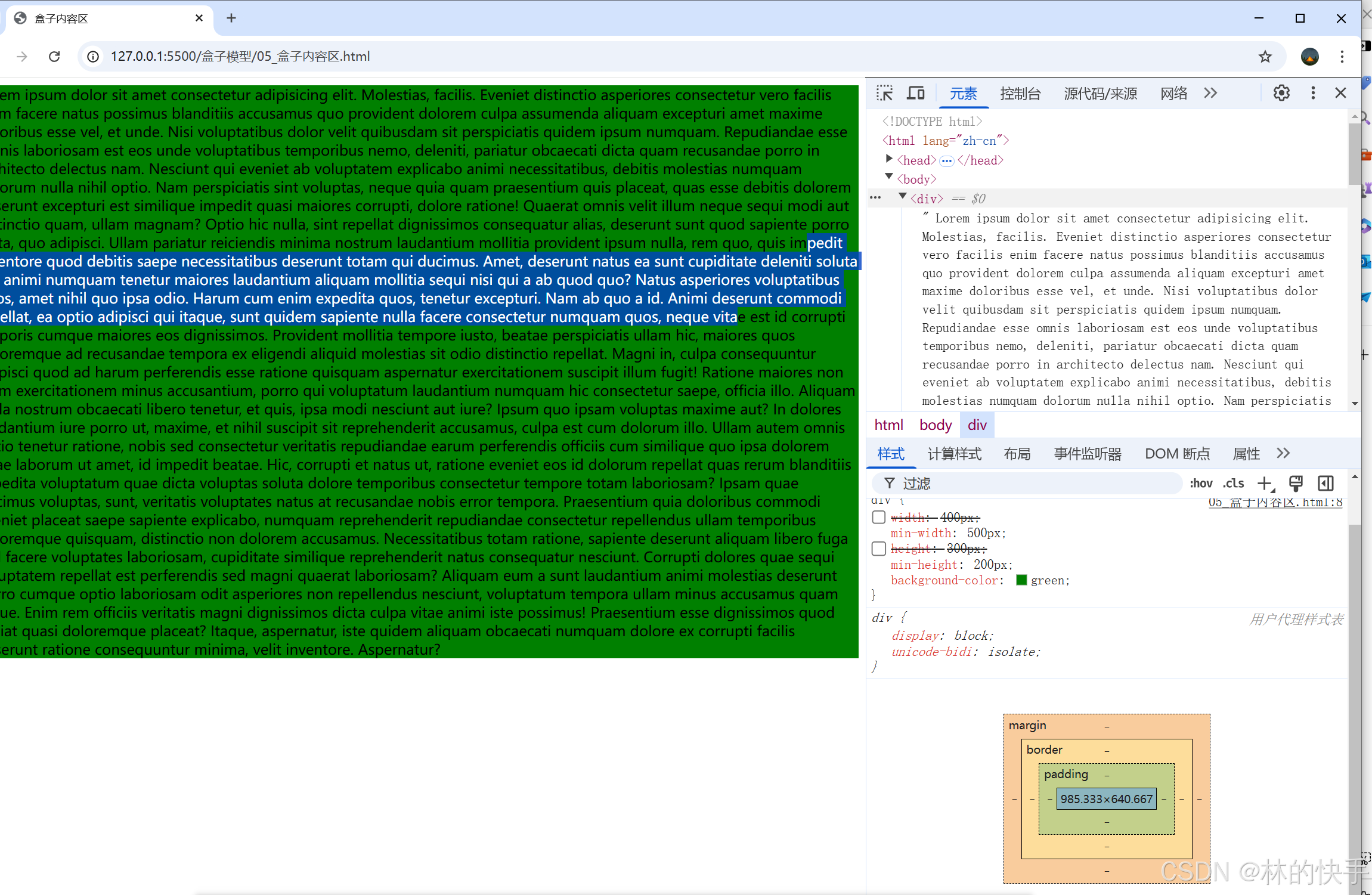Click the rendering emulation paintbrush icon

pos(1295,483)
